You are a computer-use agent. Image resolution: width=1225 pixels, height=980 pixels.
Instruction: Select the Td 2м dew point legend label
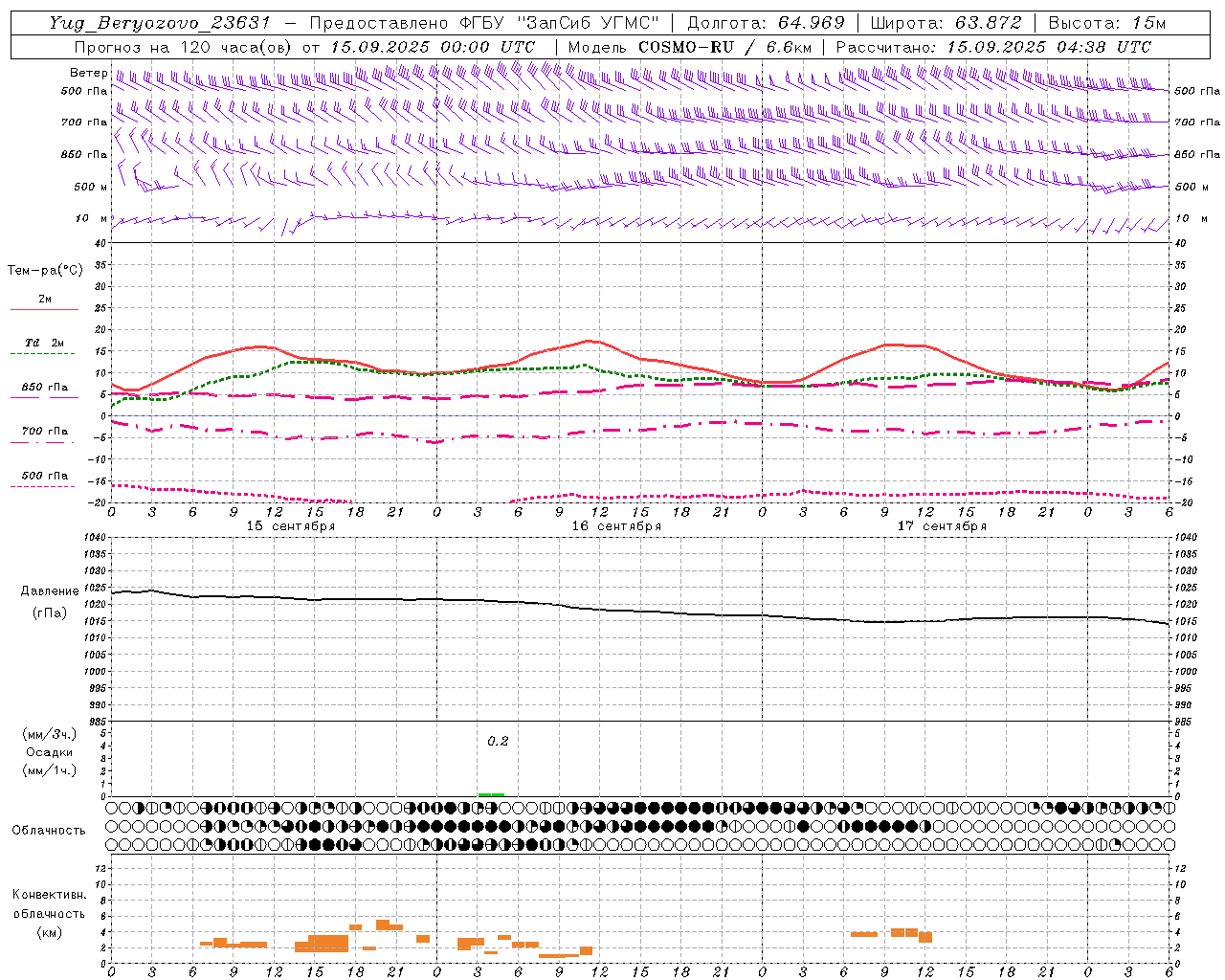pyautogui.click(x=45, y=343)
